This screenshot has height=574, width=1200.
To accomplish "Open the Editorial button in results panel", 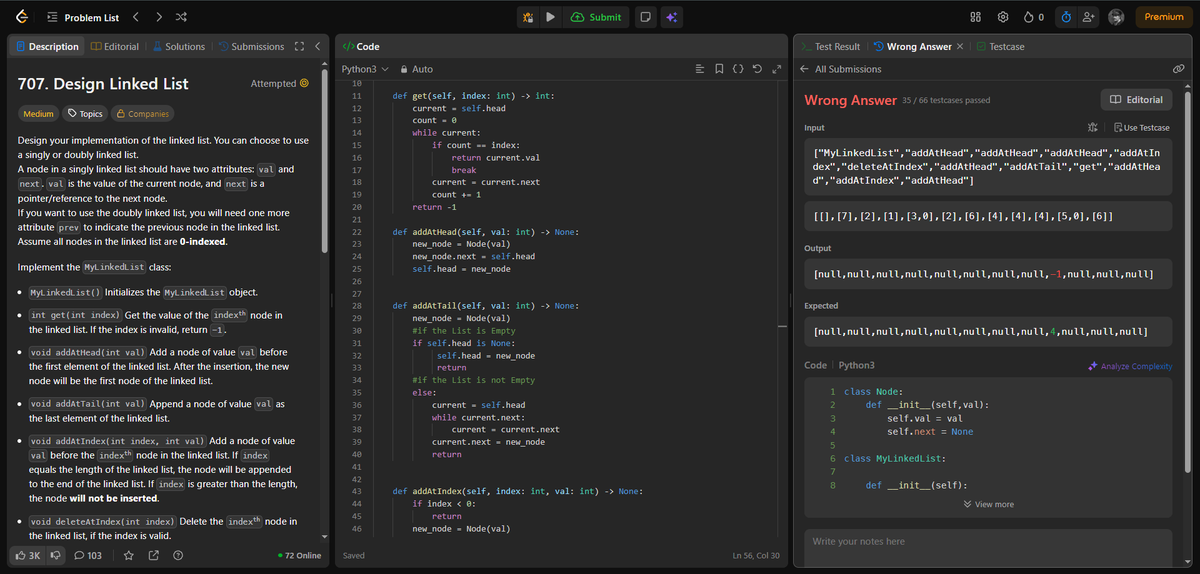I will click(1137, 100).
